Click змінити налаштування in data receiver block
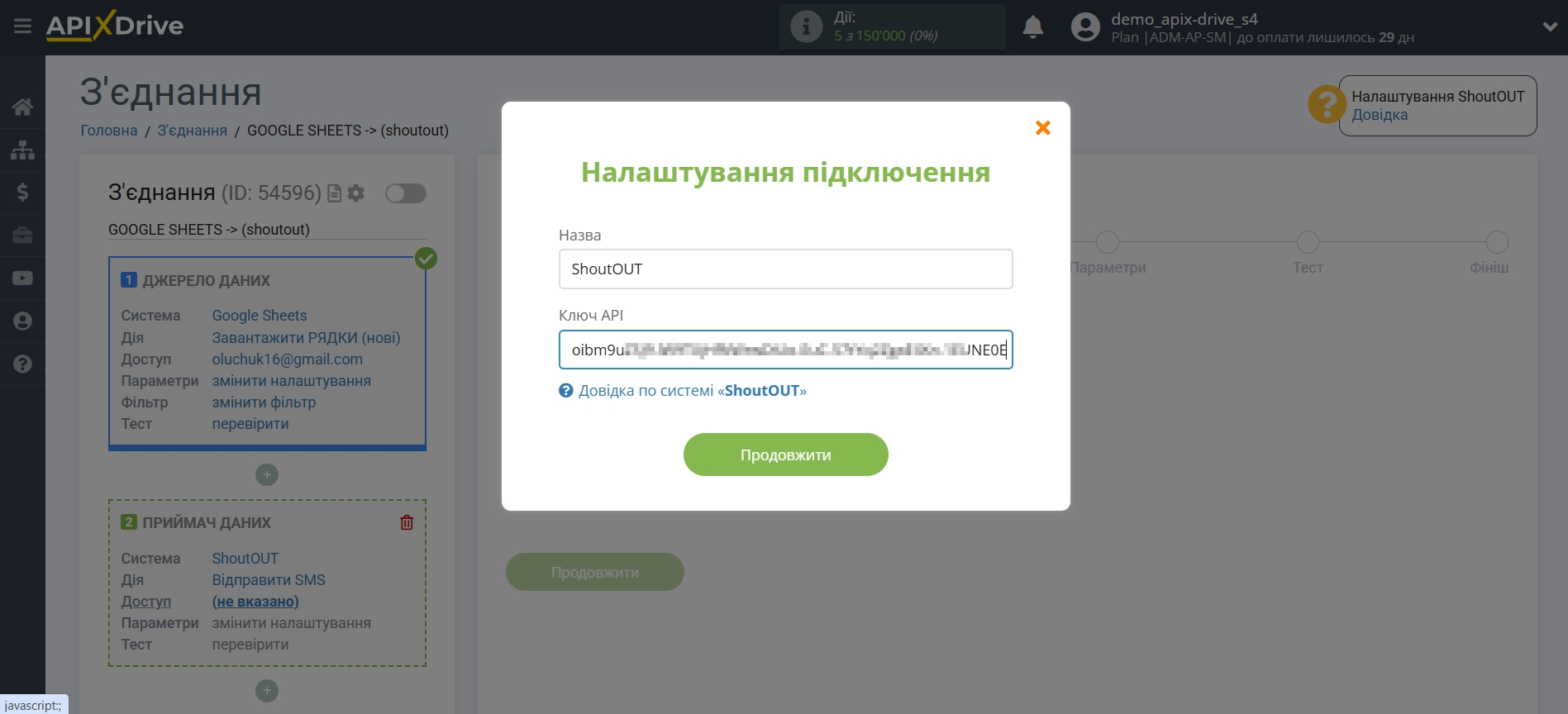1568x714 pixels. 291,623
